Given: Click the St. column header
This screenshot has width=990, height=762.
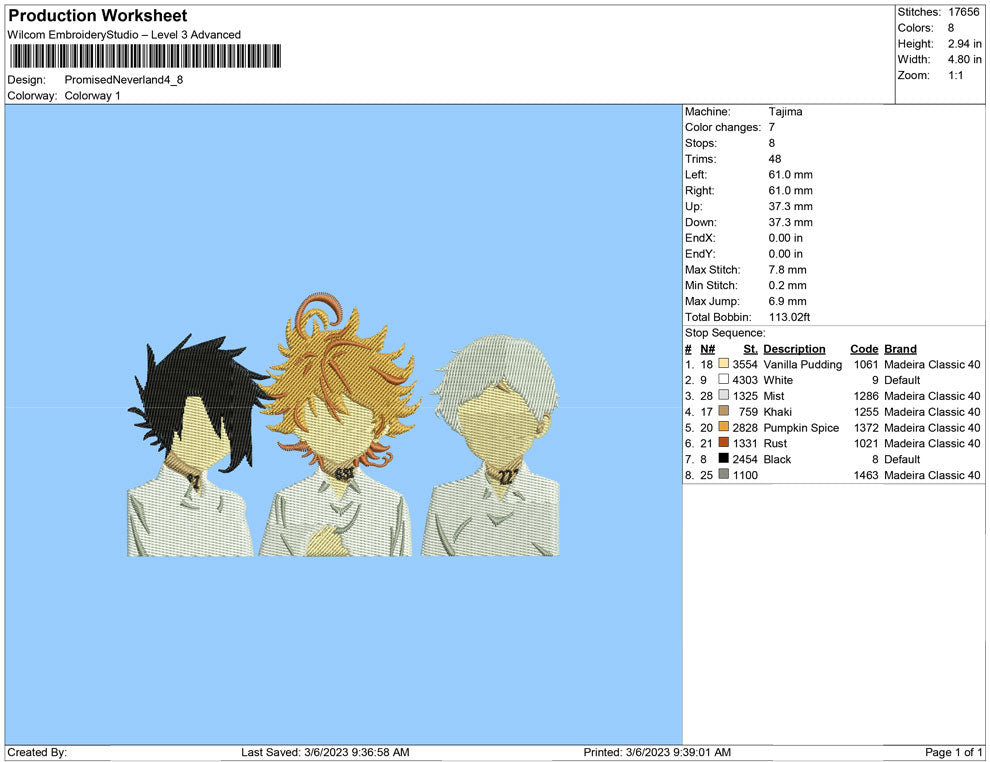Looking at the screenshot, I should click(750, 348).
